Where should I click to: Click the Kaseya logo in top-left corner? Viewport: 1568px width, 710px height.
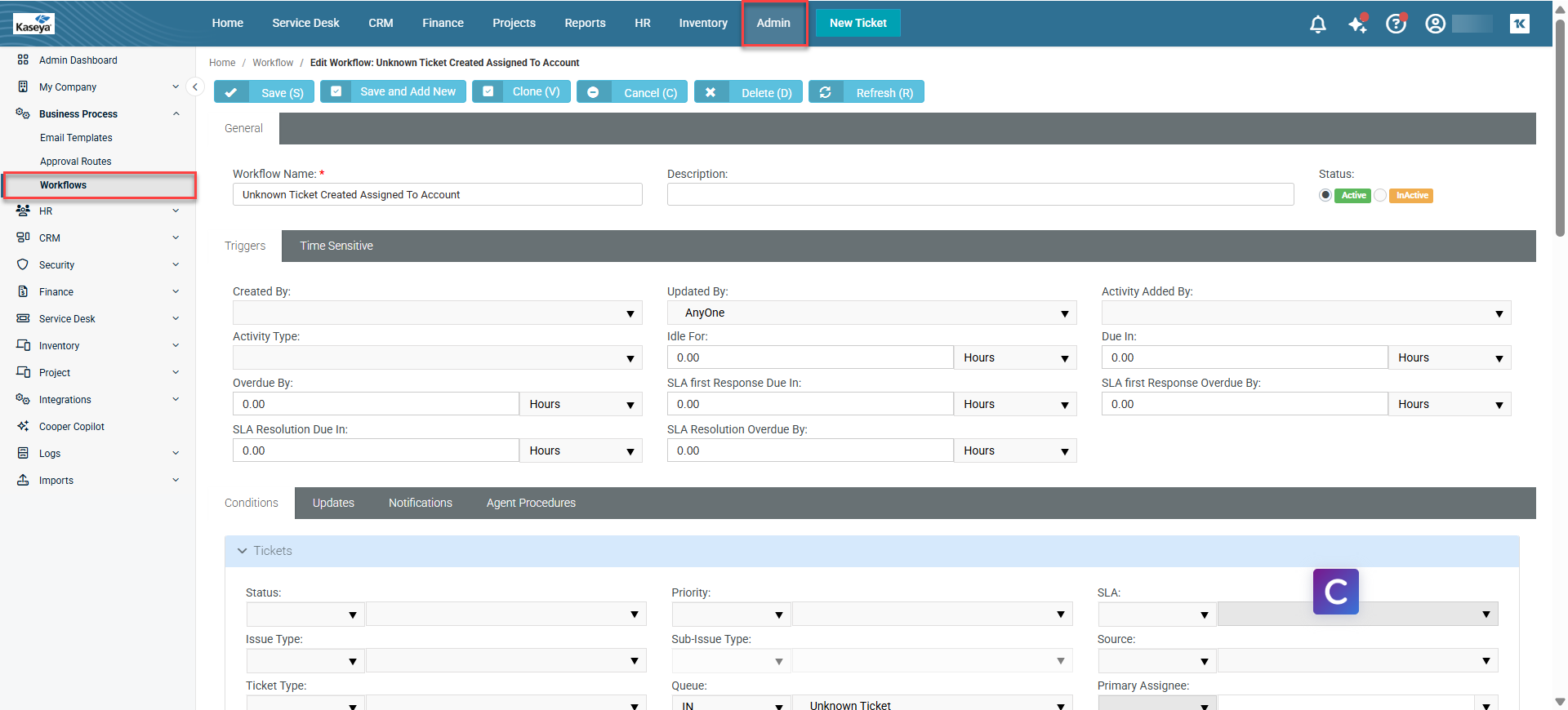[33, 24]
